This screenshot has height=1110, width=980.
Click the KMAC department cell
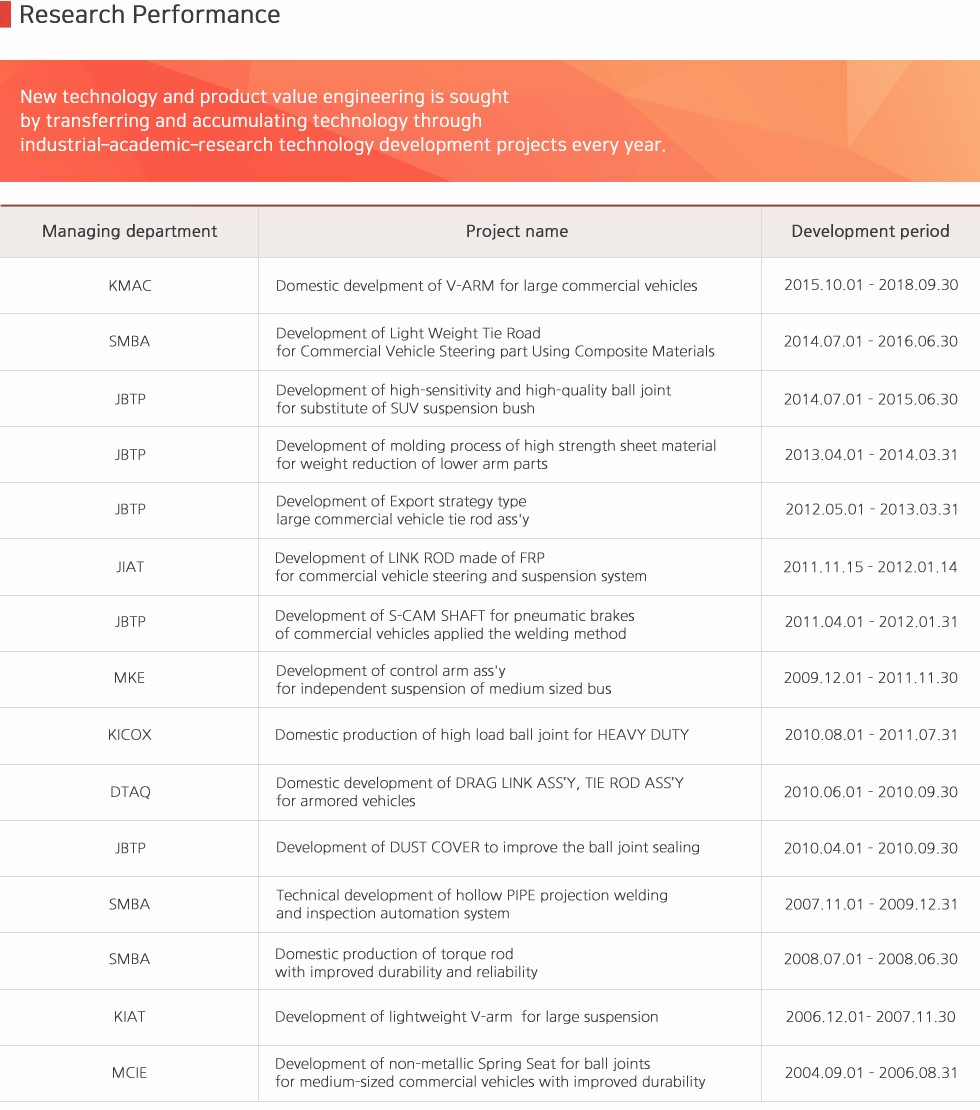click(x=130, y=286)
